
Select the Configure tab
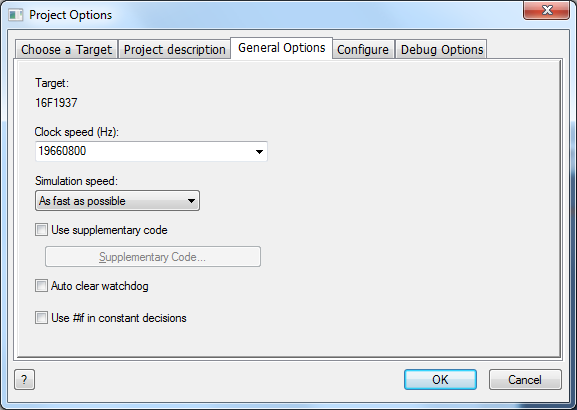click(363, 49)
